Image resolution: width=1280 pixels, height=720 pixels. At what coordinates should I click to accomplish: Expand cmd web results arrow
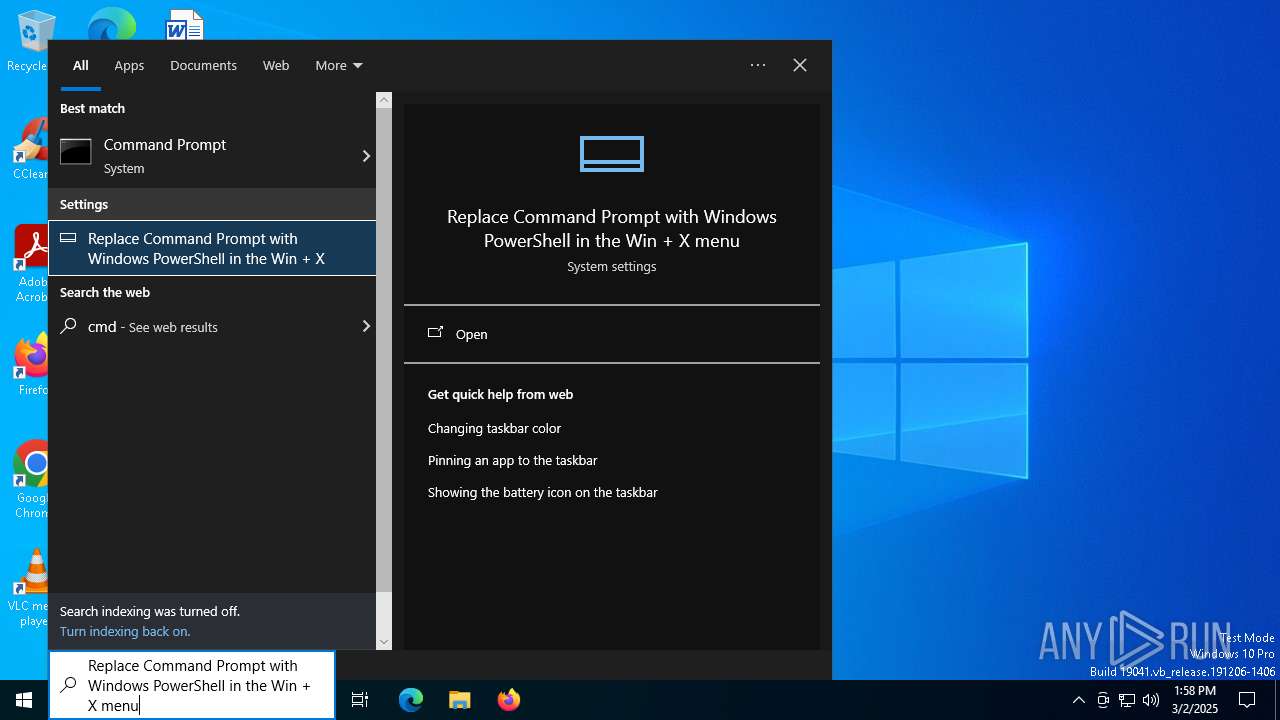366,326
